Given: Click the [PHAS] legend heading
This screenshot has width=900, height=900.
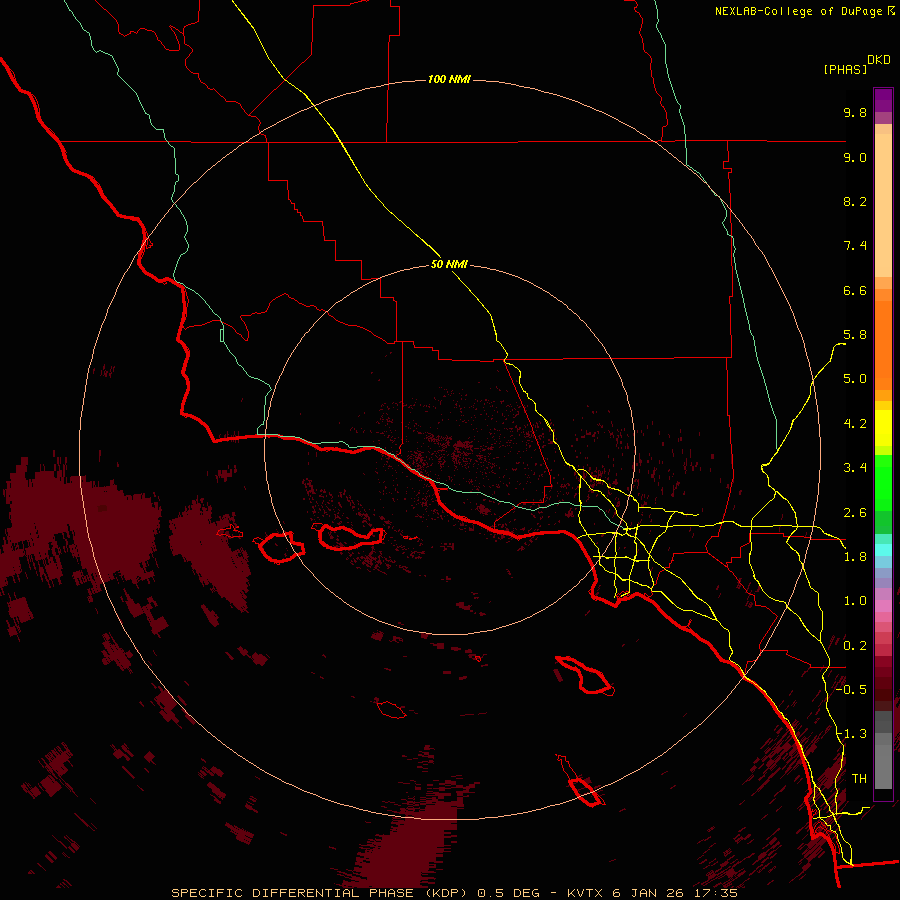Looking at the screenshot, I should point(845,69).
